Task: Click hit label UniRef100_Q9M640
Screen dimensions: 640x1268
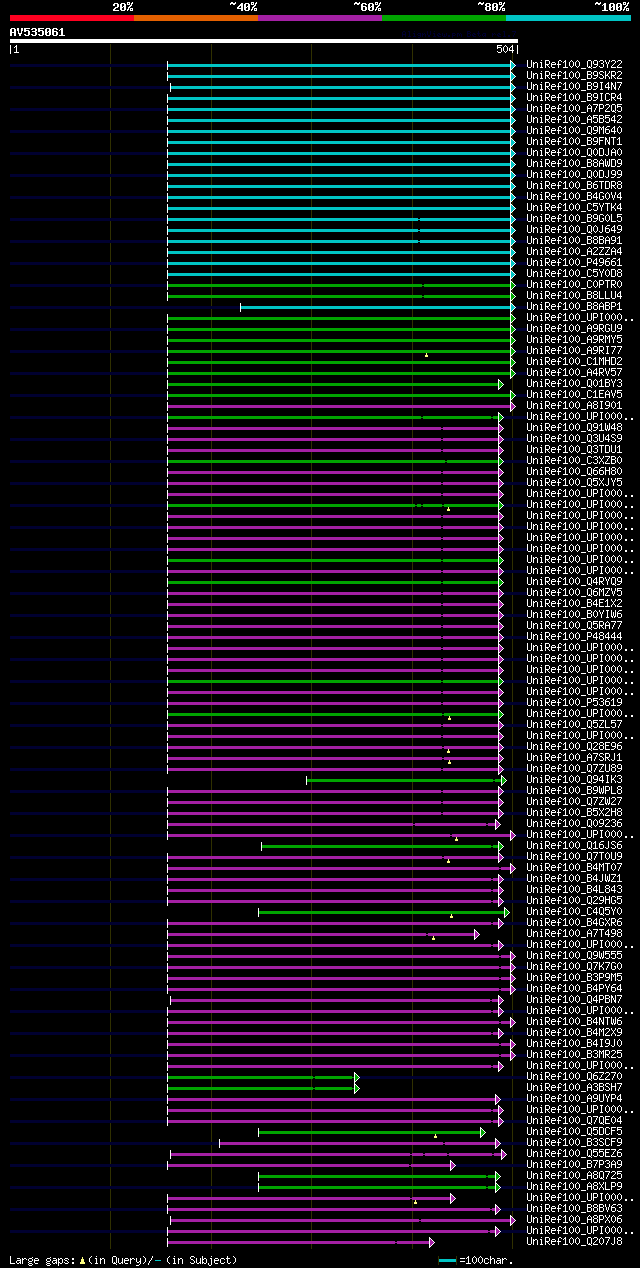Action: (x=574, y=130)
